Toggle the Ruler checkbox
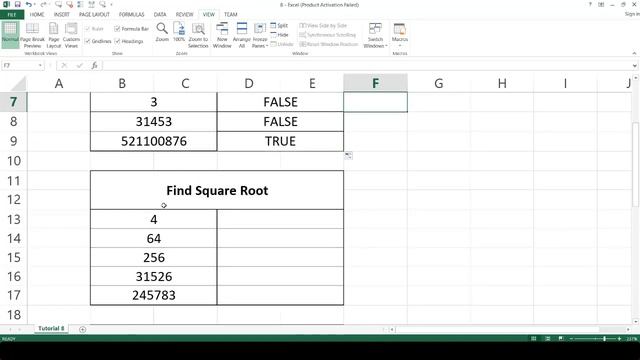 (x=94, y=29)
